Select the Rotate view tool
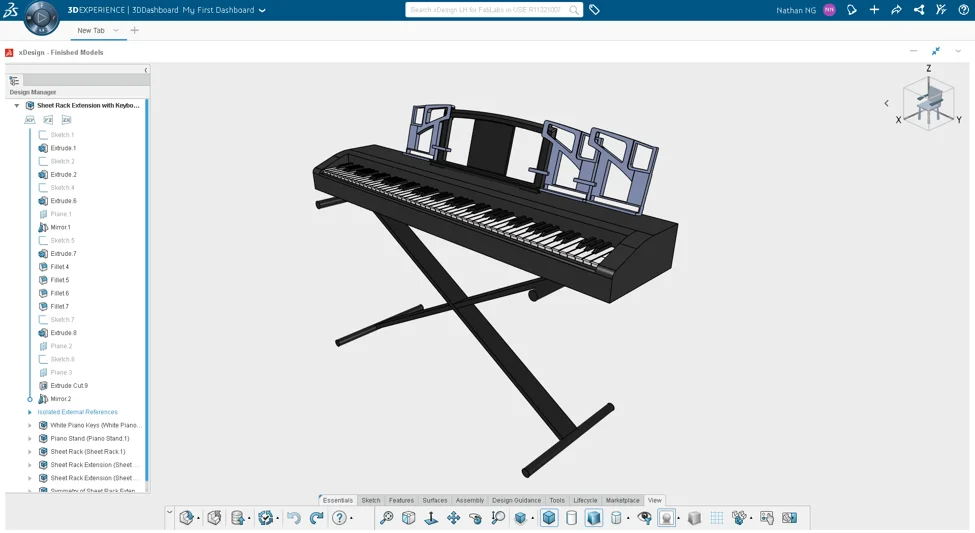Viewport: 975px width, 533px height. coord(476,517)
